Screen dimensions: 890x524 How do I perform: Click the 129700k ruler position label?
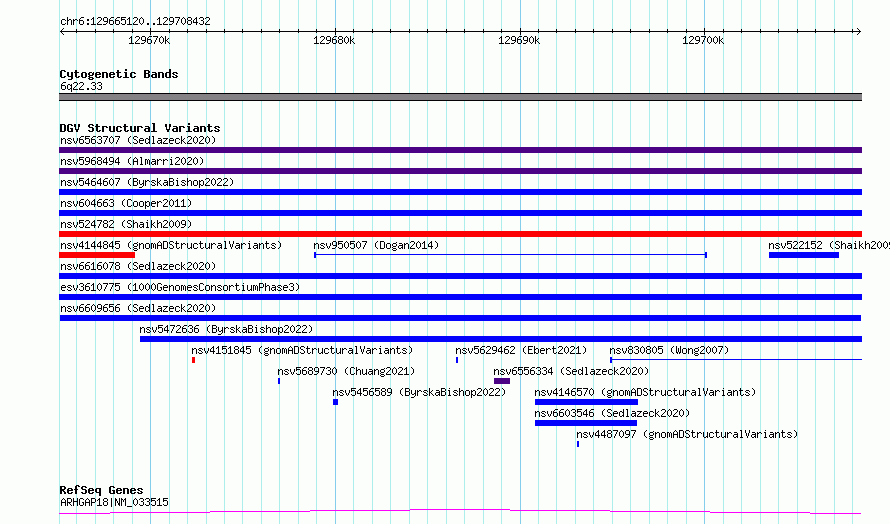(x=703, y=40)
